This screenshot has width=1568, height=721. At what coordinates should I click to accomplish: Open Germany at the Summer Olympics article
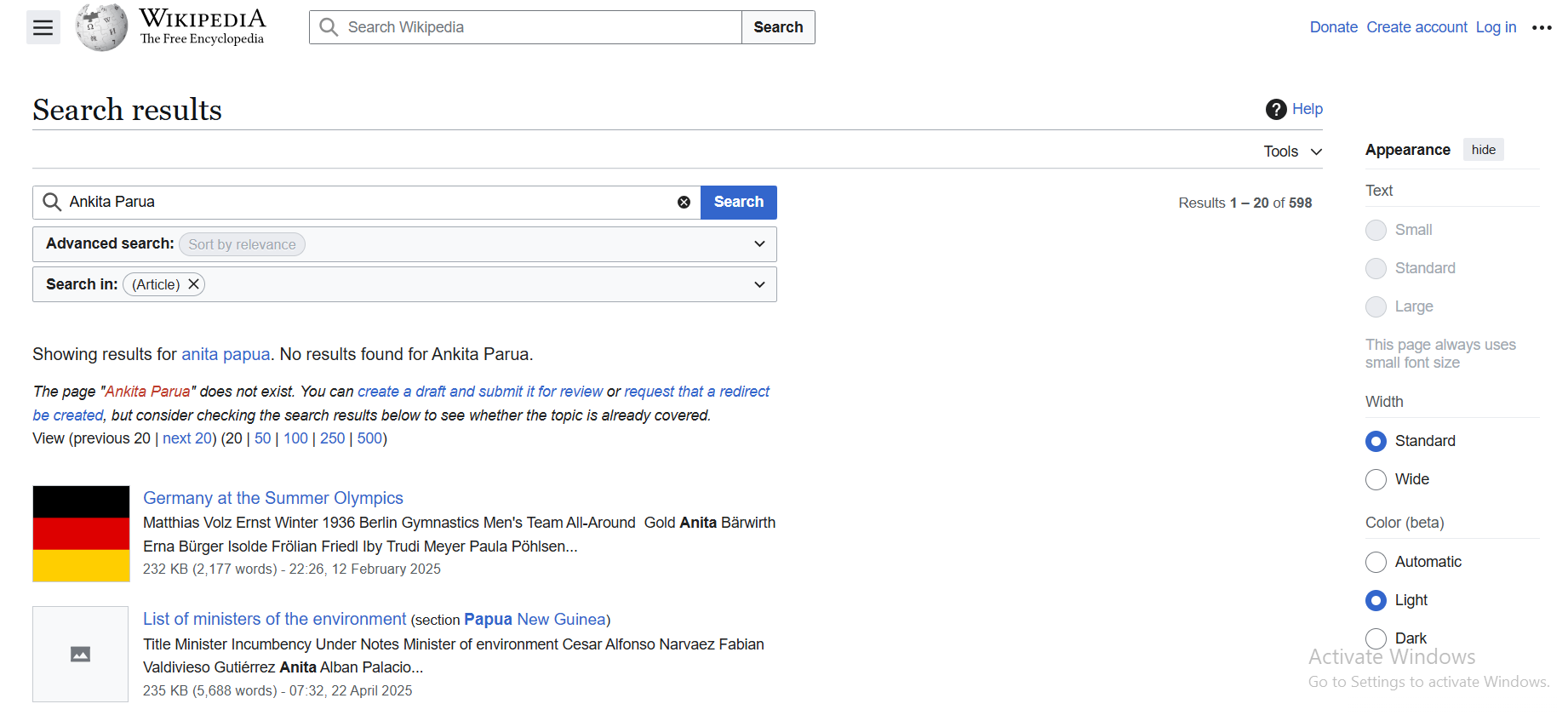coord(272,498)
